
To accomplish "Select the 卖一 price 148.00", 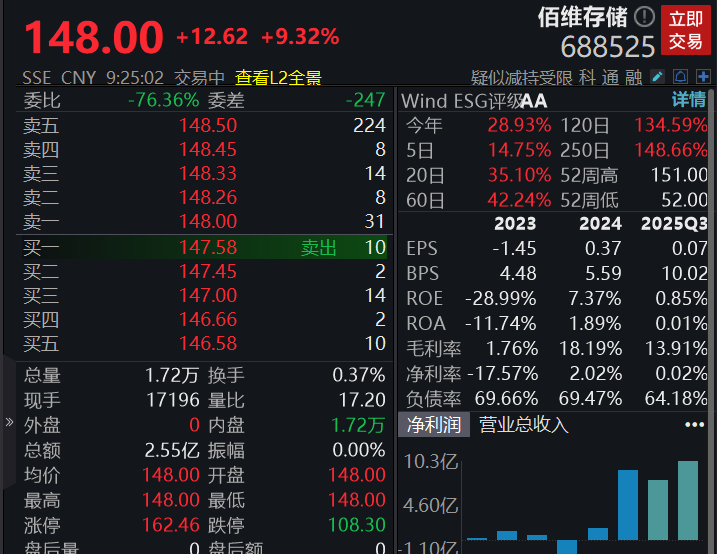I will [x=208, y=222].
